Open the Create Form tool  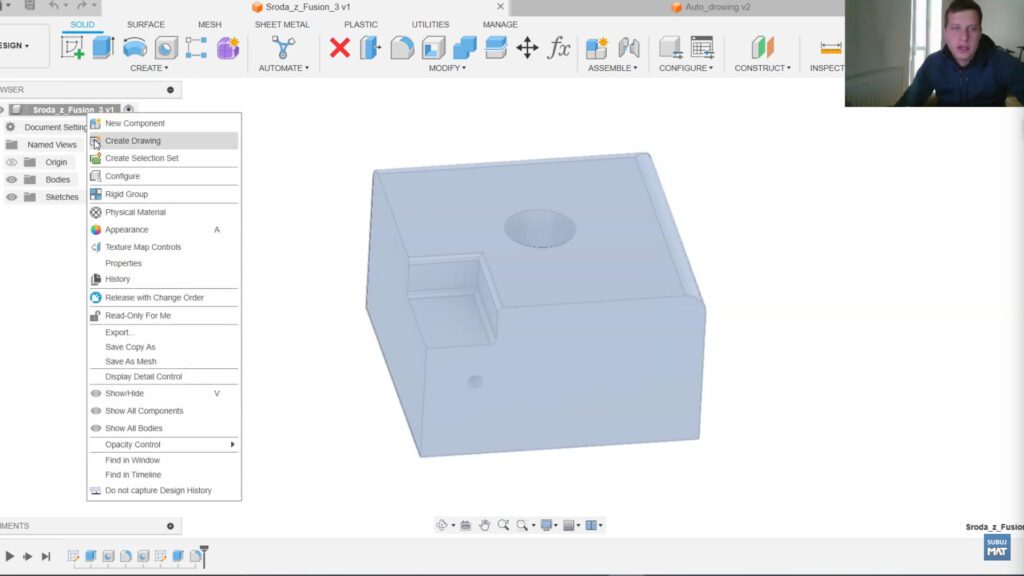point(135,47)
